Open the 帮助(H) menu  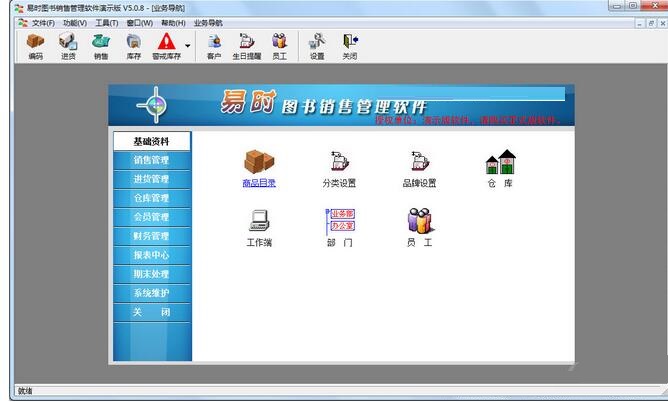[173, 23]
